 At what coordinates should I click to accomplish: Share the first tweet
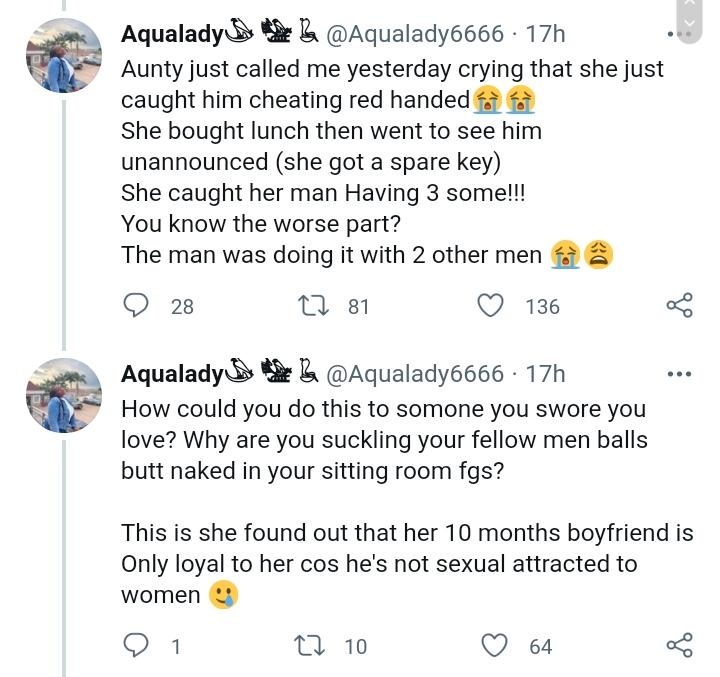point(679,305)
